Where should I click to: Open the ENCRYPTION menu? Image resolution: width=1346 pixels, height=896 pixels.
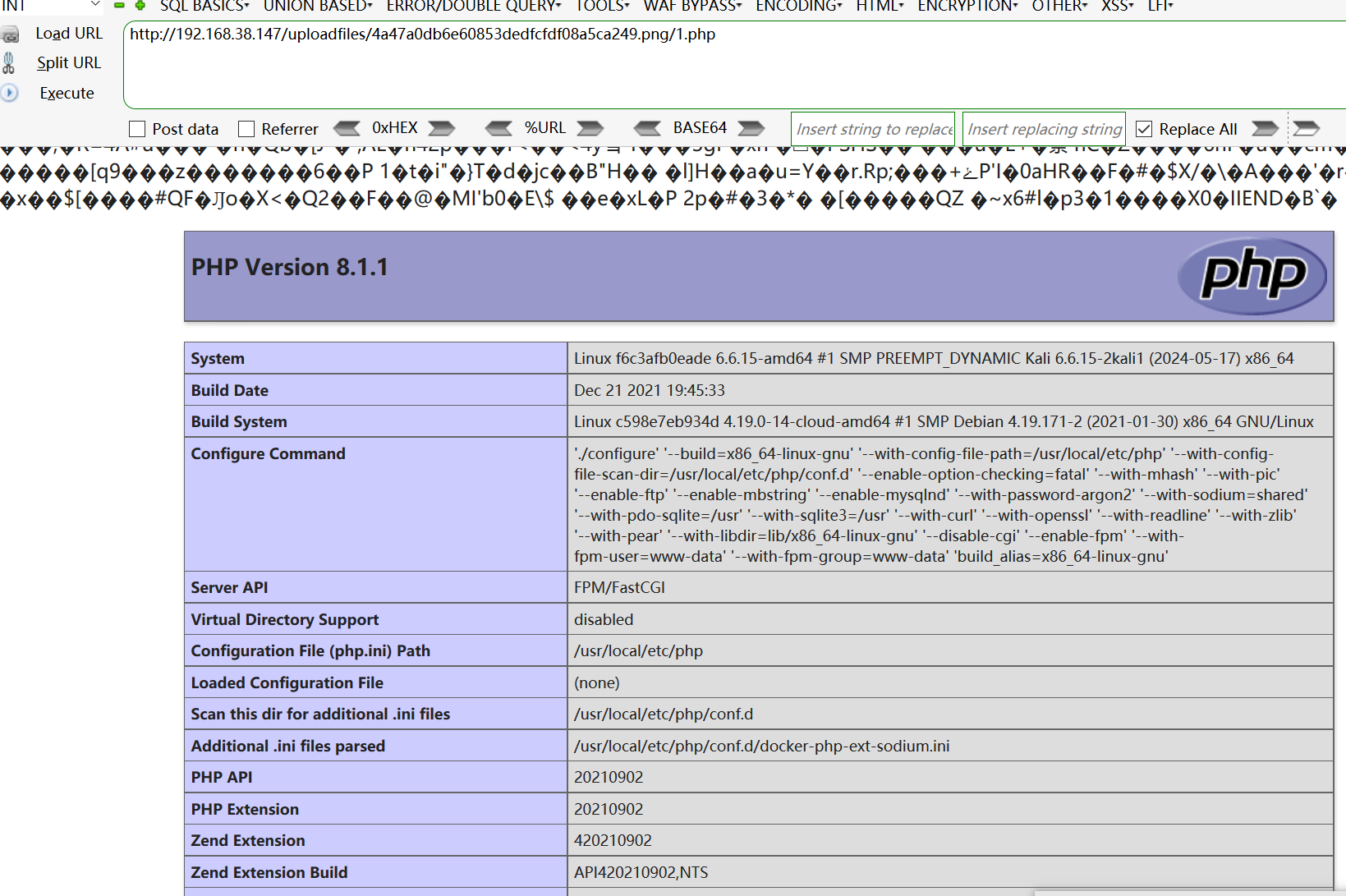tap(967, 6)
